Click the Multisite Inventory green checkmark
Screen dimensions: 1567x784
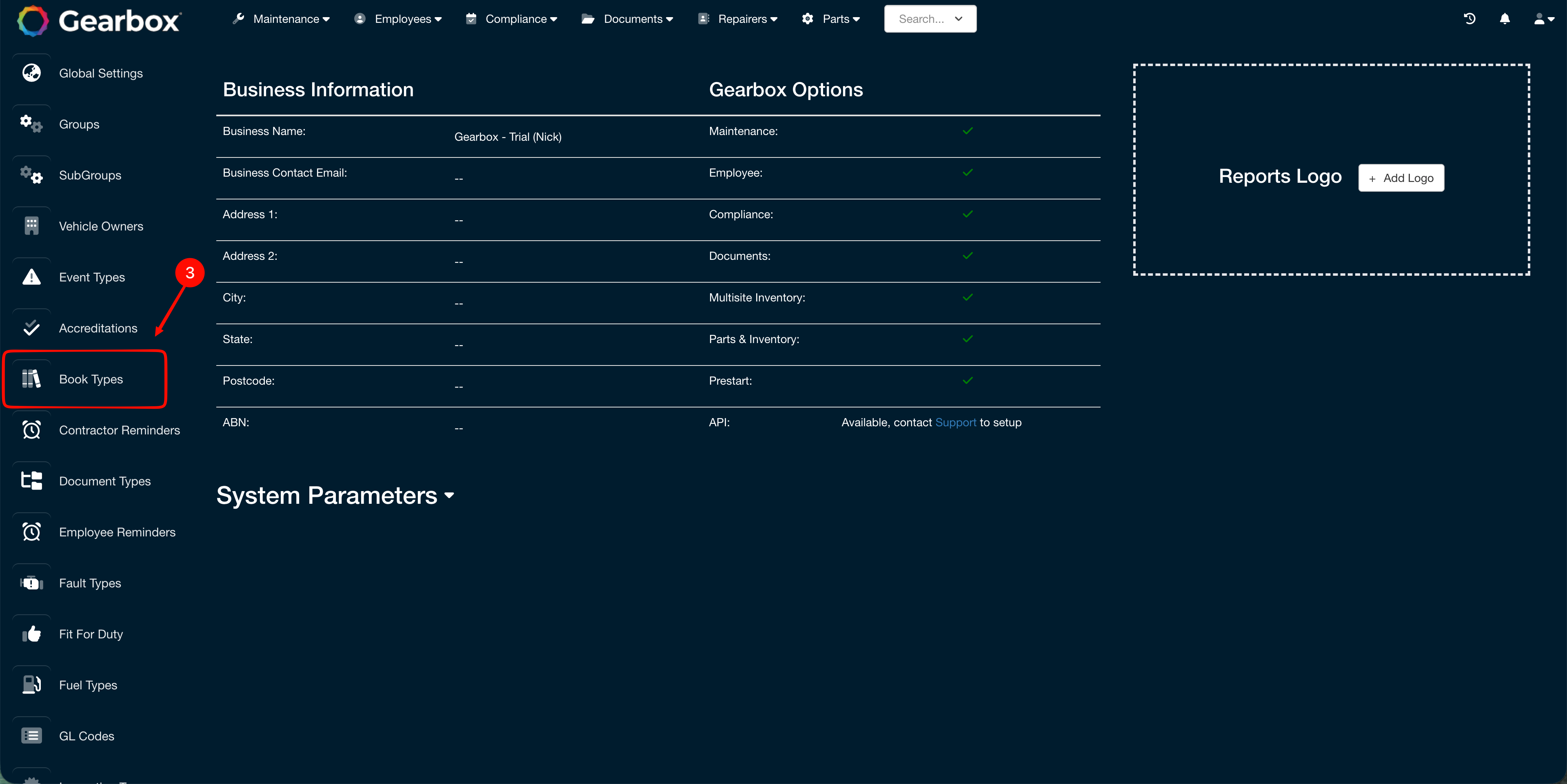click(968, 297)
